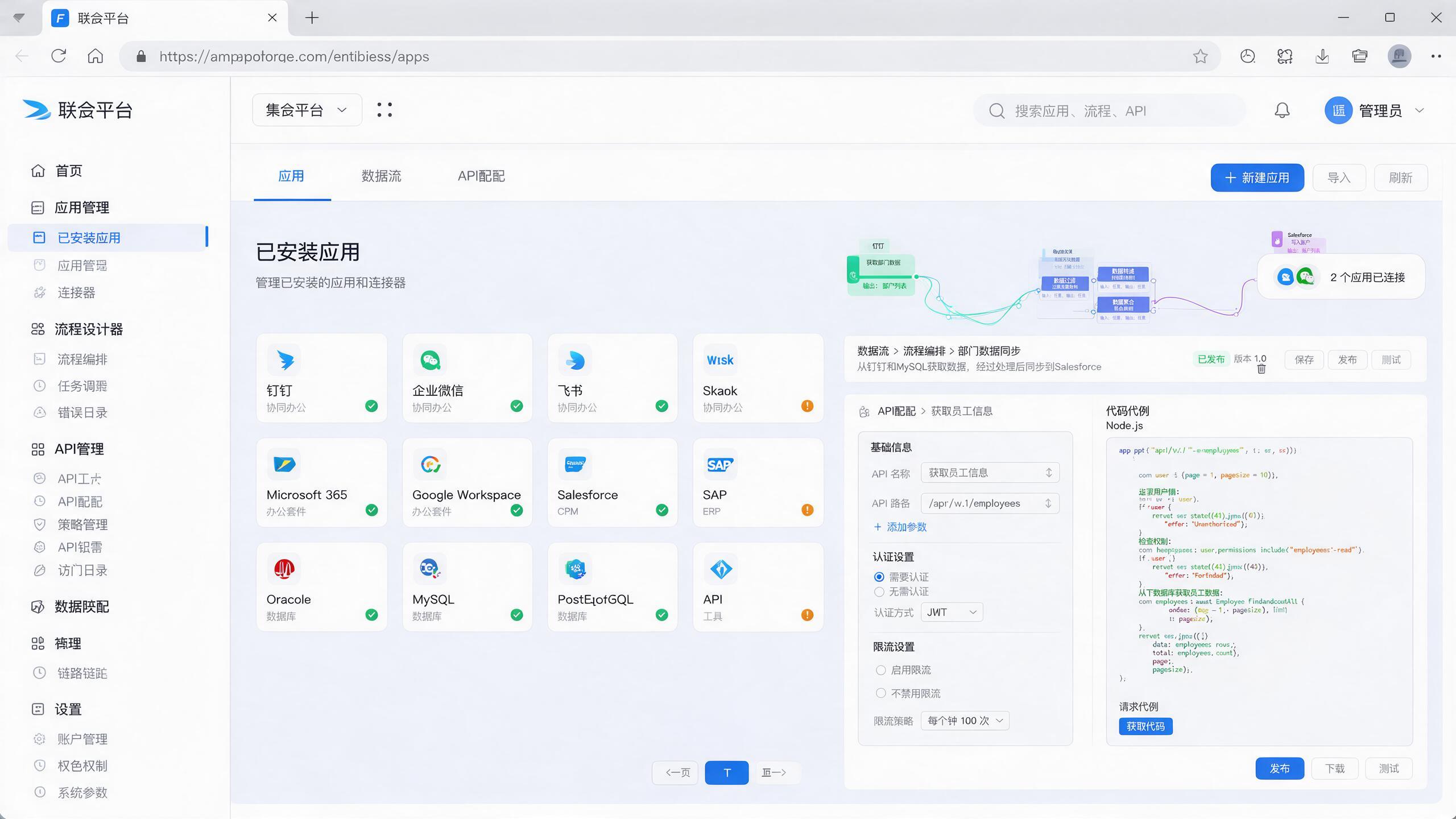Click the current page T pagination button
This screenshot has height=819, width=1456.
coord(726,772)
